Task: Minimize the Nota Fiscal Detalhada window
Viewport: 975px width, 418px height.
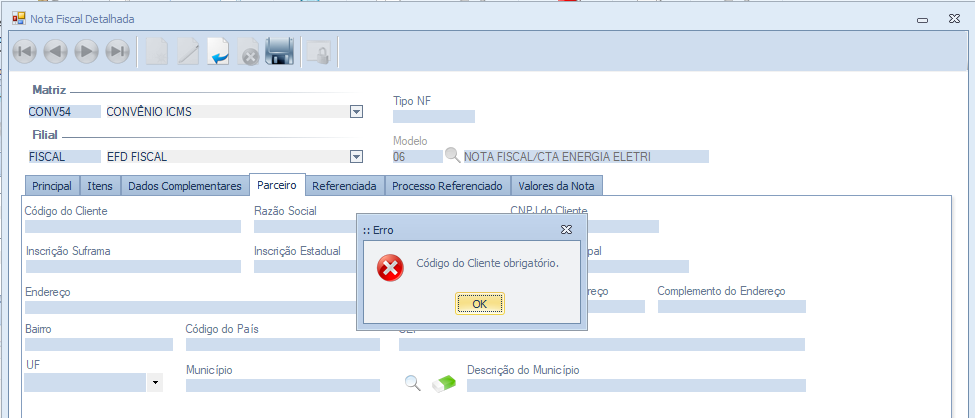Action: coord(923,19)
